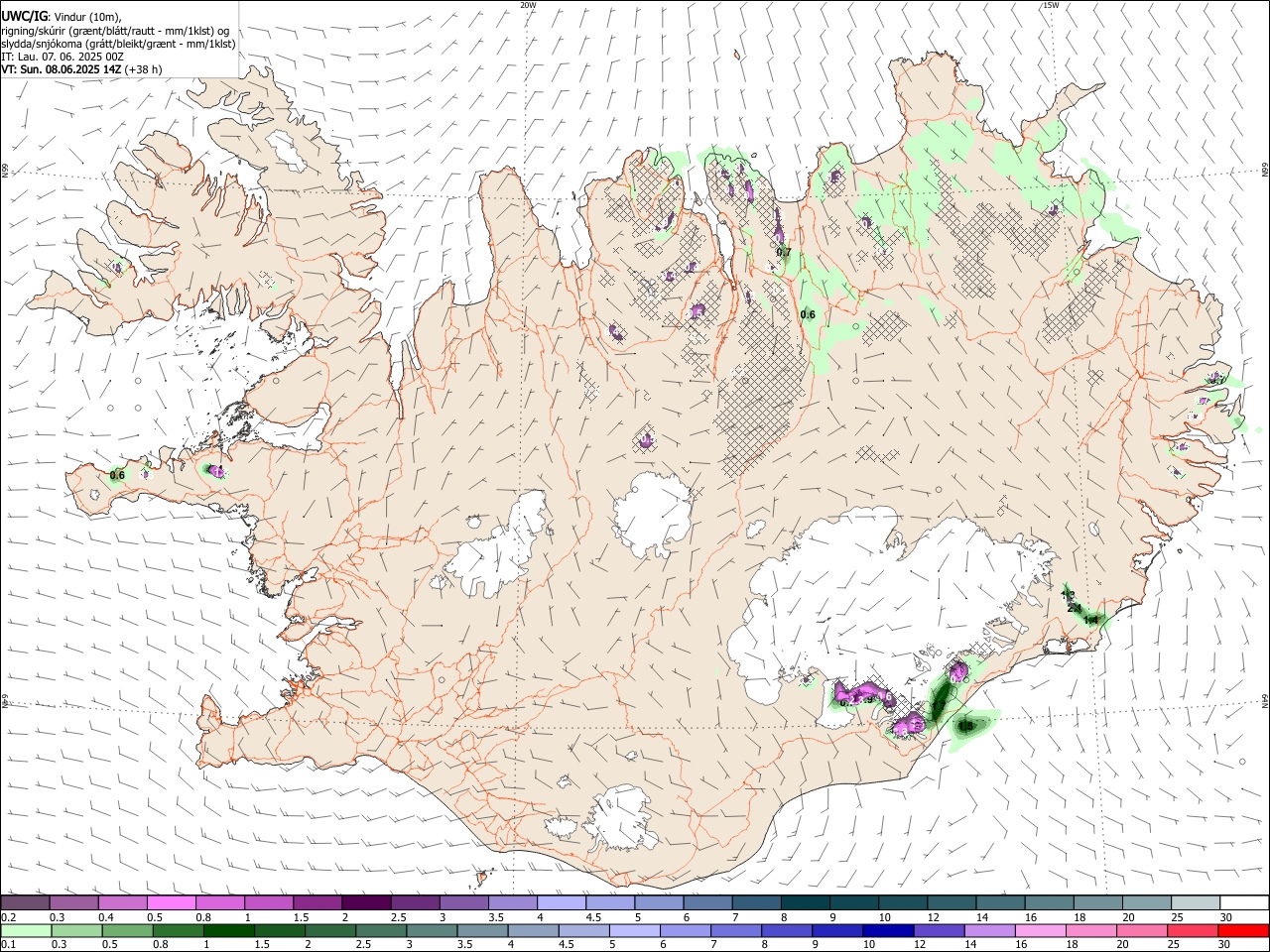Screen dimensions: 1270x952
Task: Choose the mauve 0.2 swatch starting the top legend row
Action: click(25, 903)
